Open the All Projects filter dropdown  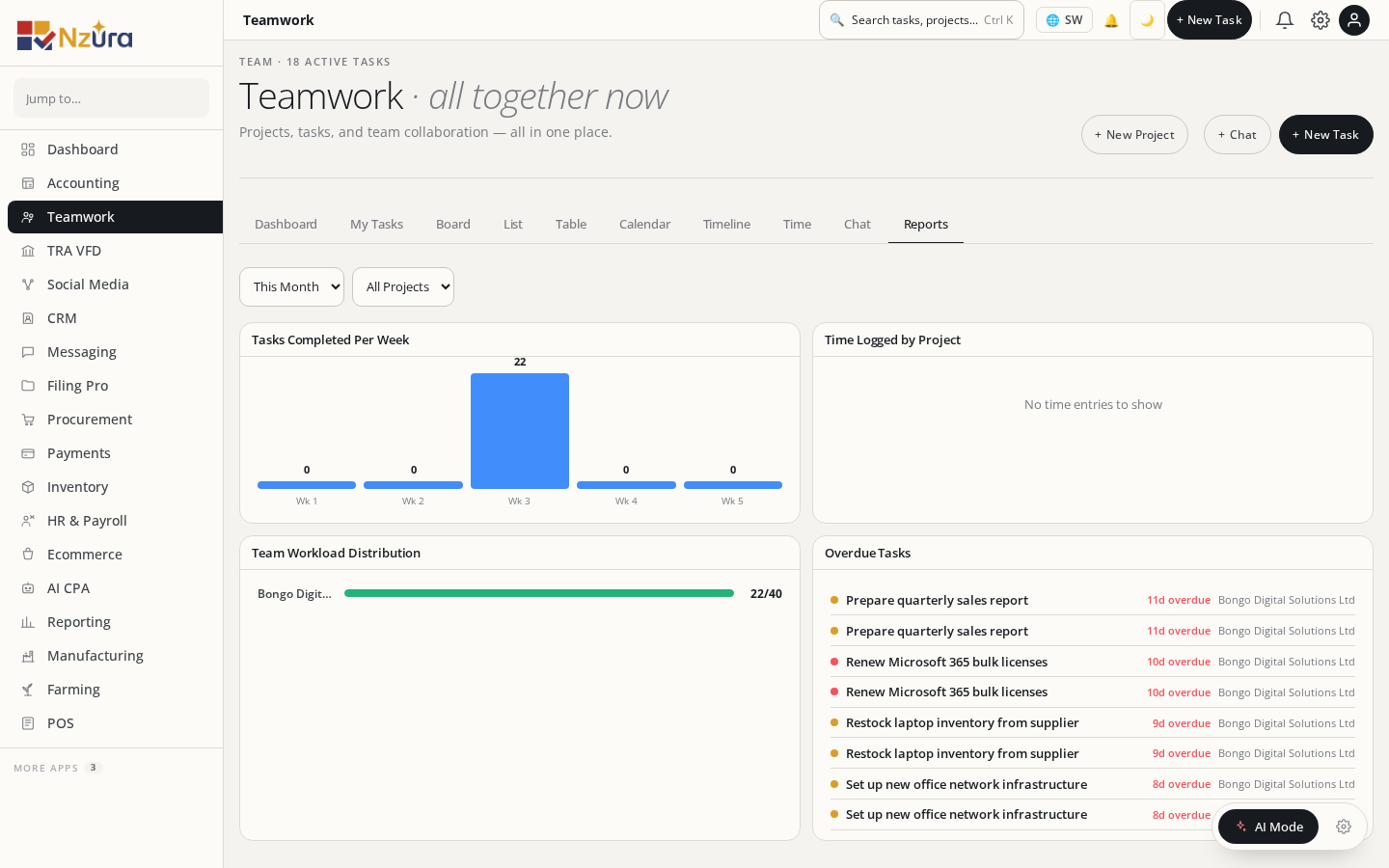point(403,286)
